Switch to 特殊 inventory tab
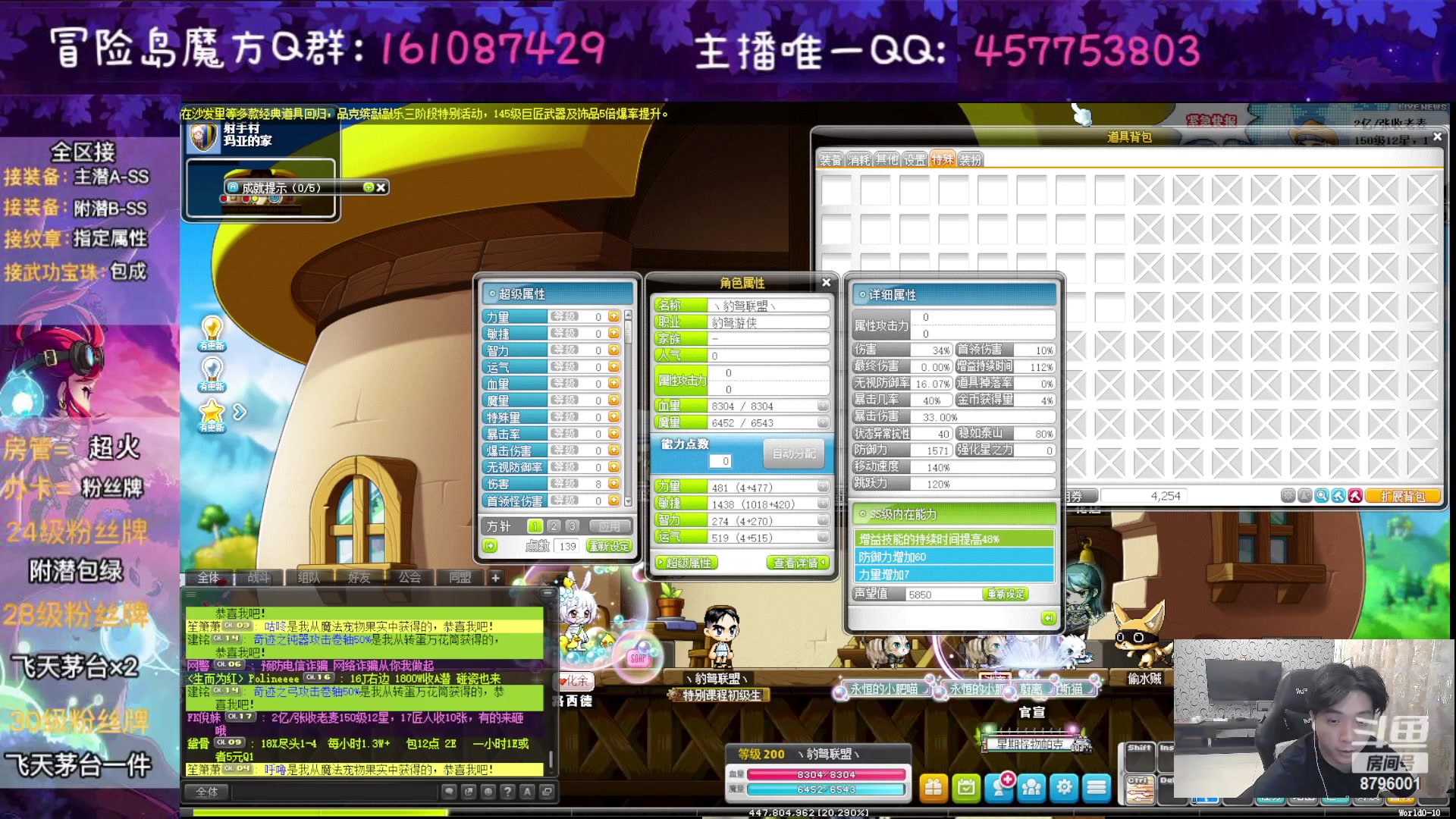 point(943,159)
